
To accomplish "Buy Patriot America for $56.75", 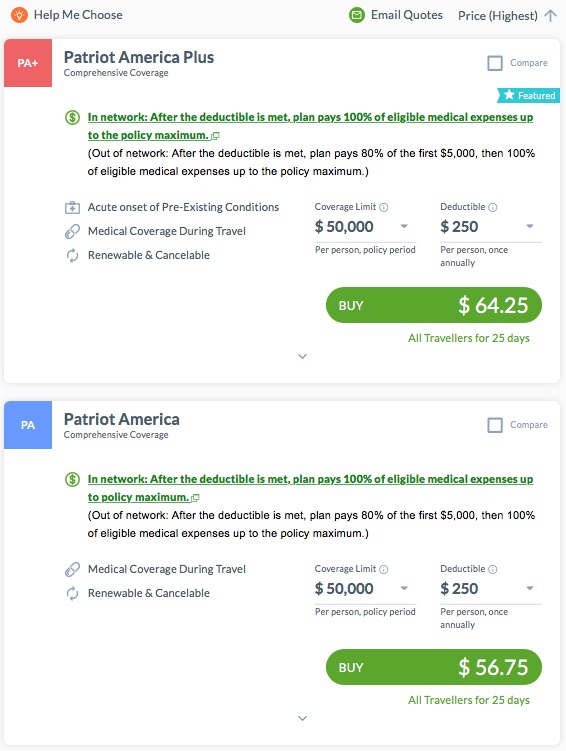I will point(434,667).
